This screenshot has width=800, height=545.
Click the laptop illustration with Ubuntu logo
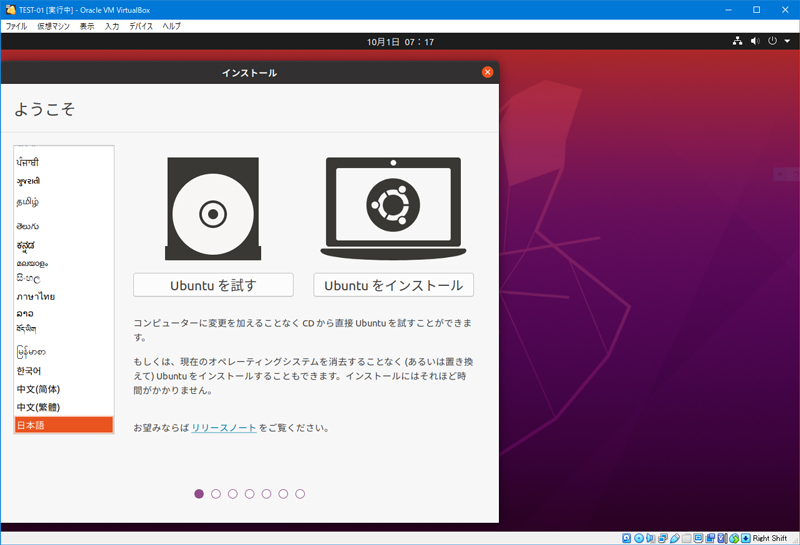pos(393,209)
